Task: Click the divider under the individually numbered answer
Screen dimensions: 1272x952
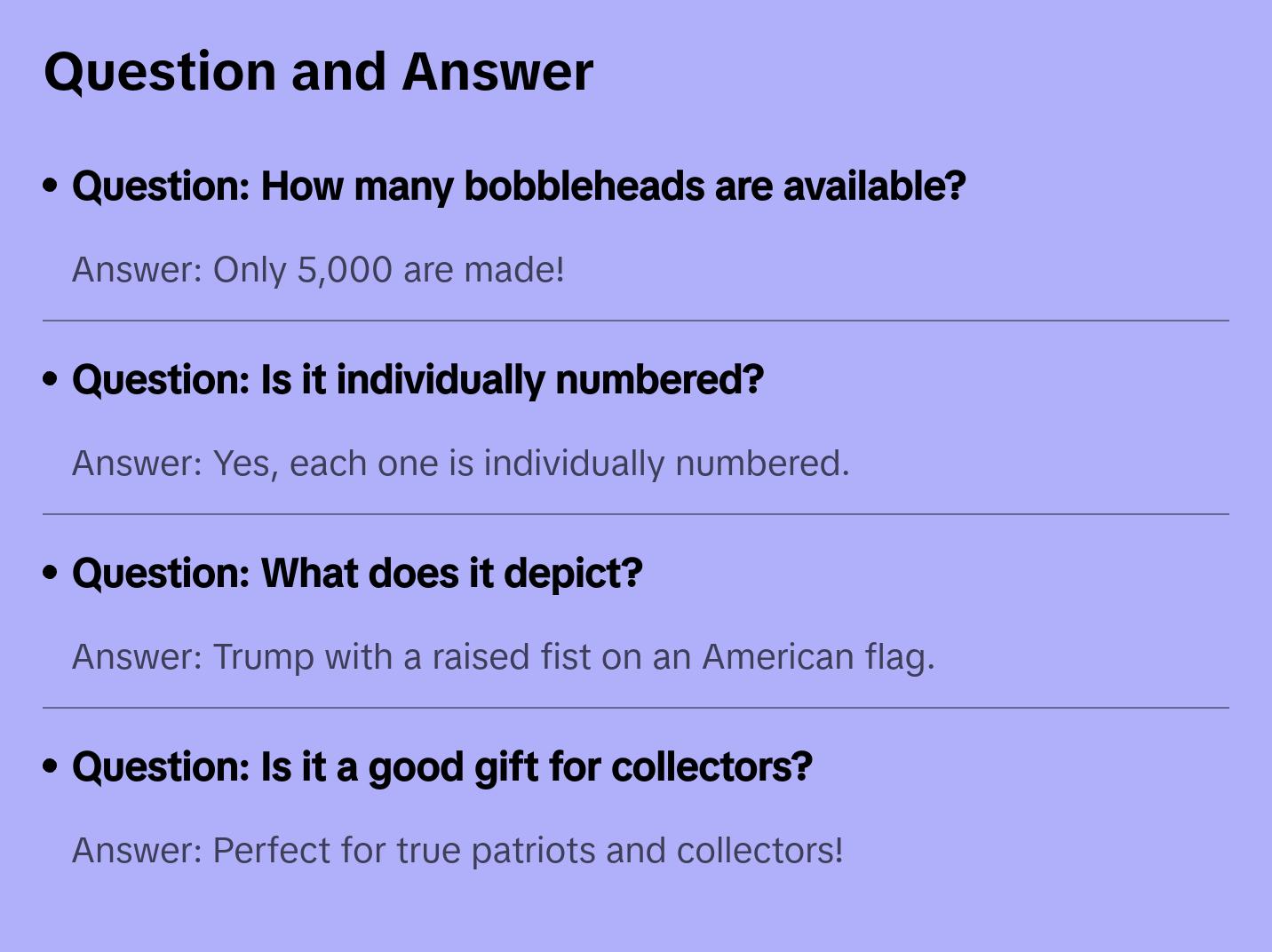Action: pyautogui.click(x=636, y=514)
